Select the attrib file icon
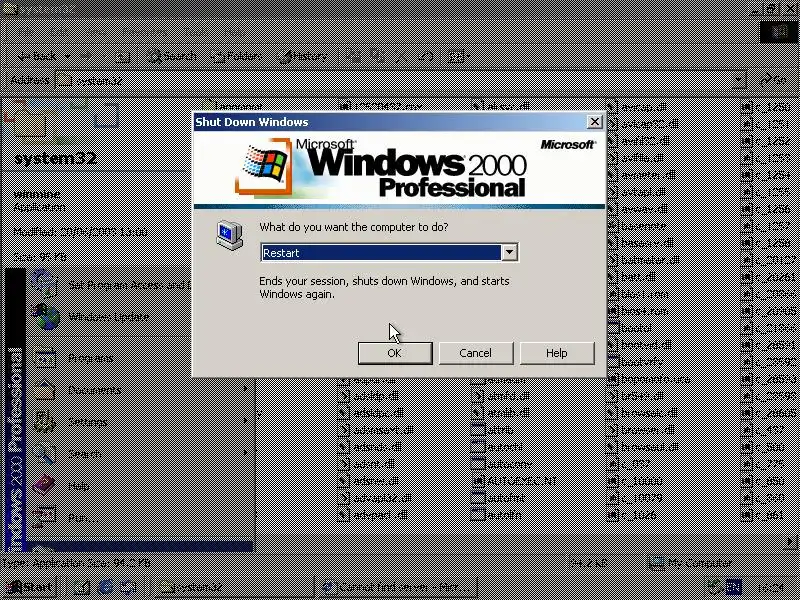Screen dimensions: 800x600 [x=478, y=430]
